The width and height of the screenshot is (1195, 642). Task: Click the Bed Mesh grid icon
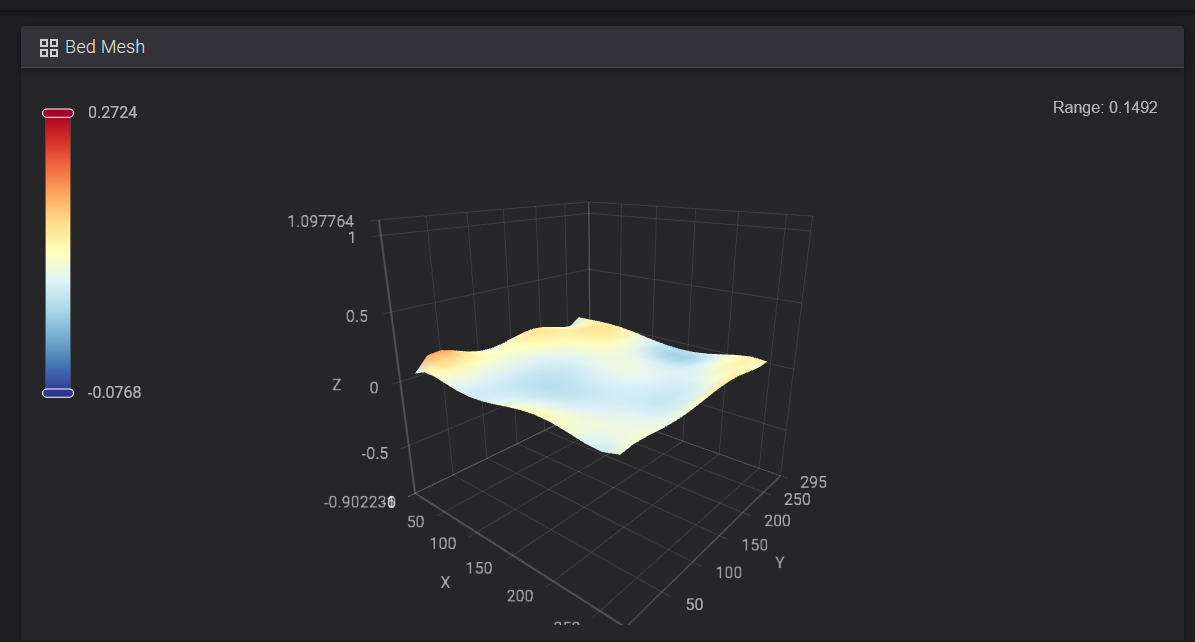coord(49,48)
